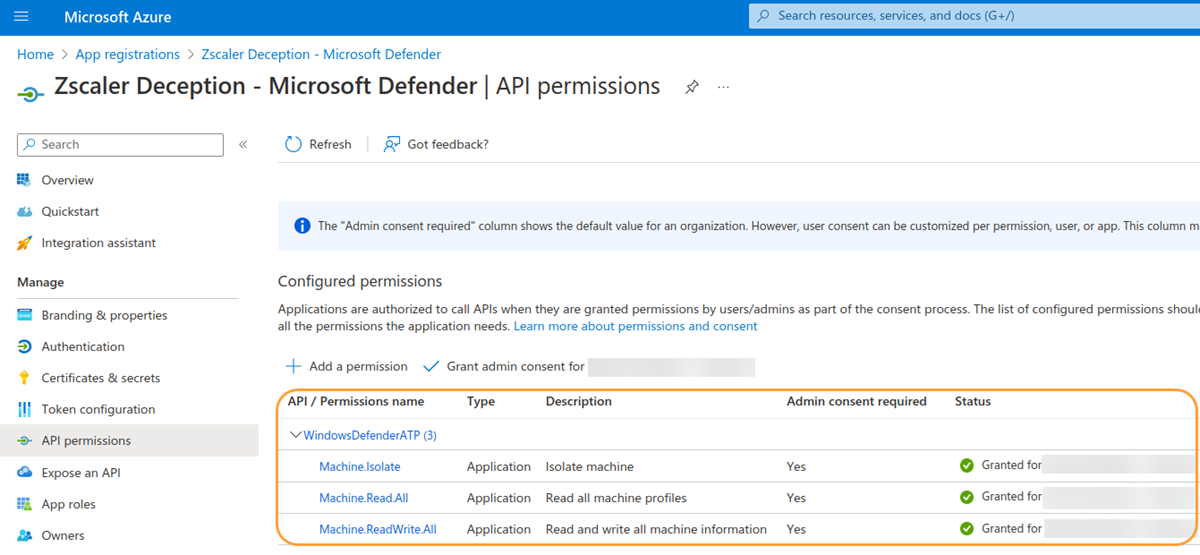The height and width of the screenshot is (555, 1200).
Task: Click the search magnifier icon in top bar
Action: [764, 16]
